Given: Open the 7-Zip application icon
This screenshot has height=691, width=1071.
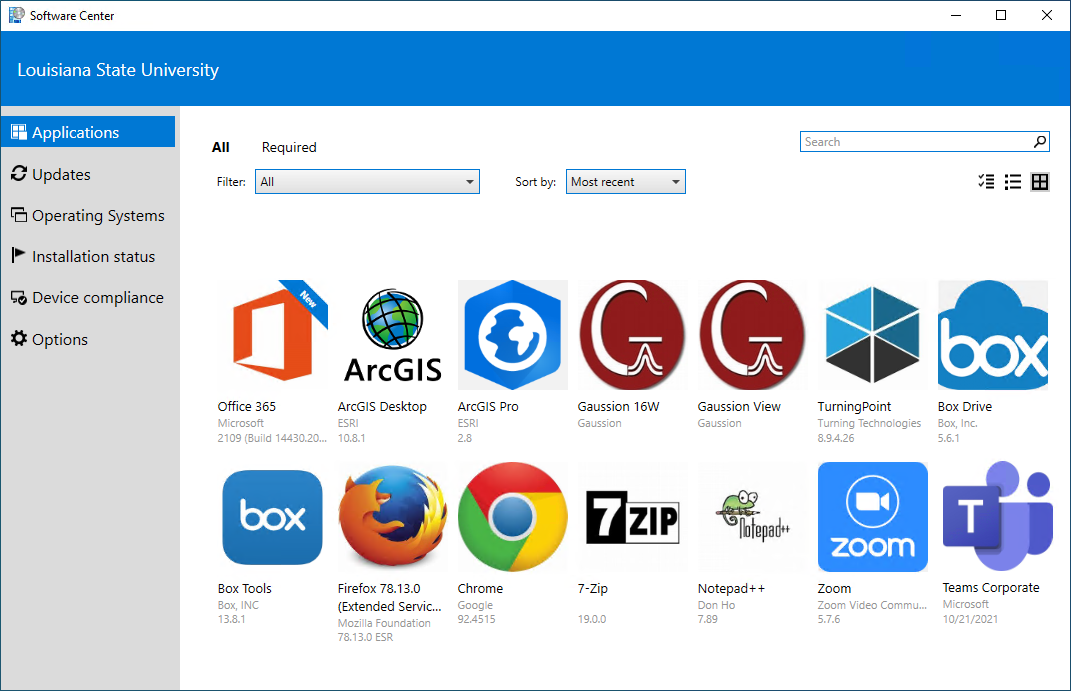Looking at the screenshot, I should pyautogui.click(x=632, y=517).
